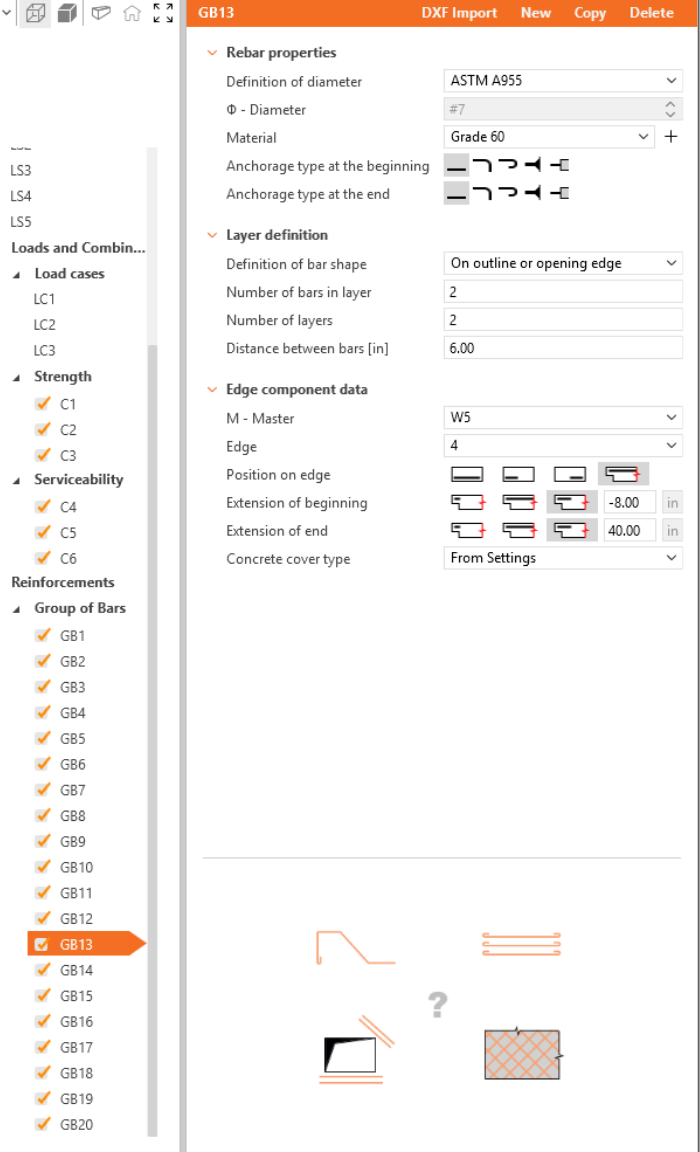Click DXF Import in the header
The height and width of the screenshot is (1152, 700).
[459, 13]
